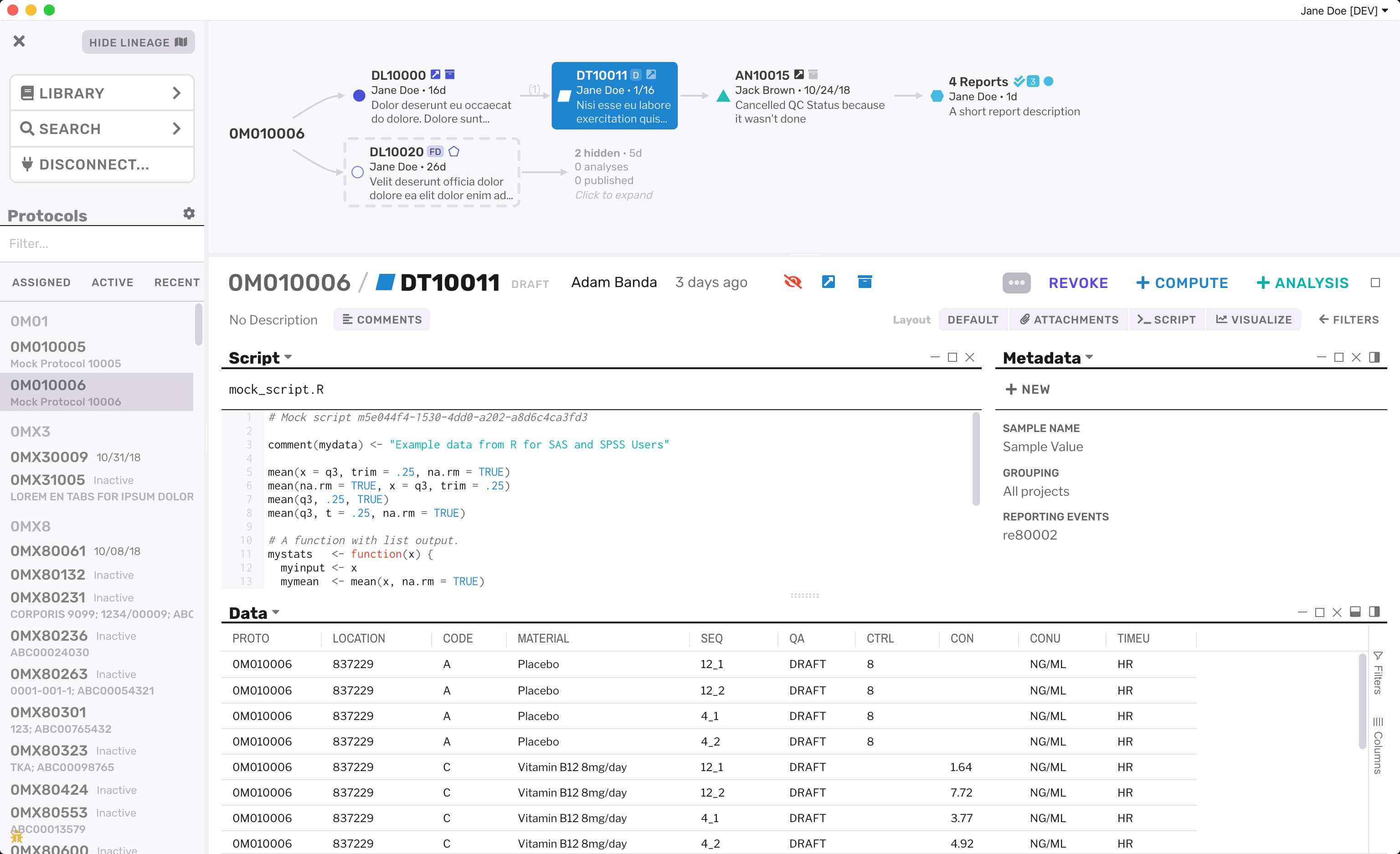Click the D badge on the DT10011 card

tap(636, 75)
